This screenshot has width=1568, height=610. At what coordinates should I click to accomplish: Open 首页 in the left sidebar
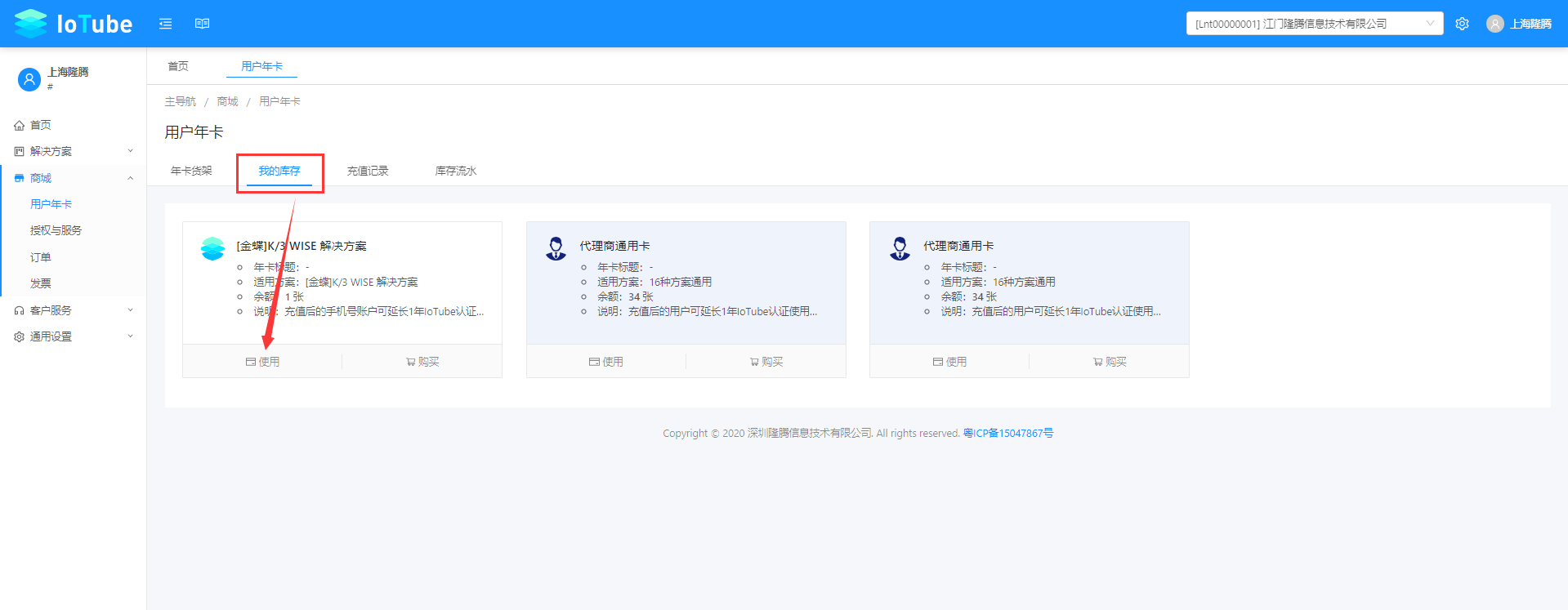pyautogui.click(x=73, y=125)
